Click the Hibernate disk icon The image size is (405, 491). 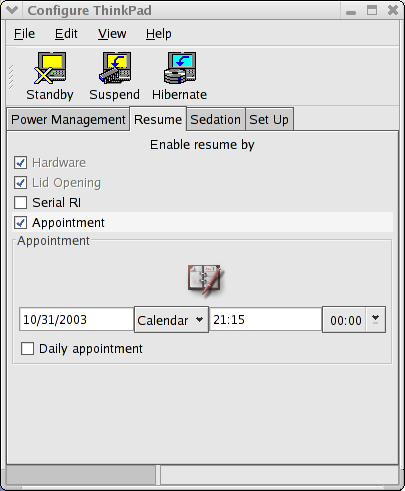[180, 68]
